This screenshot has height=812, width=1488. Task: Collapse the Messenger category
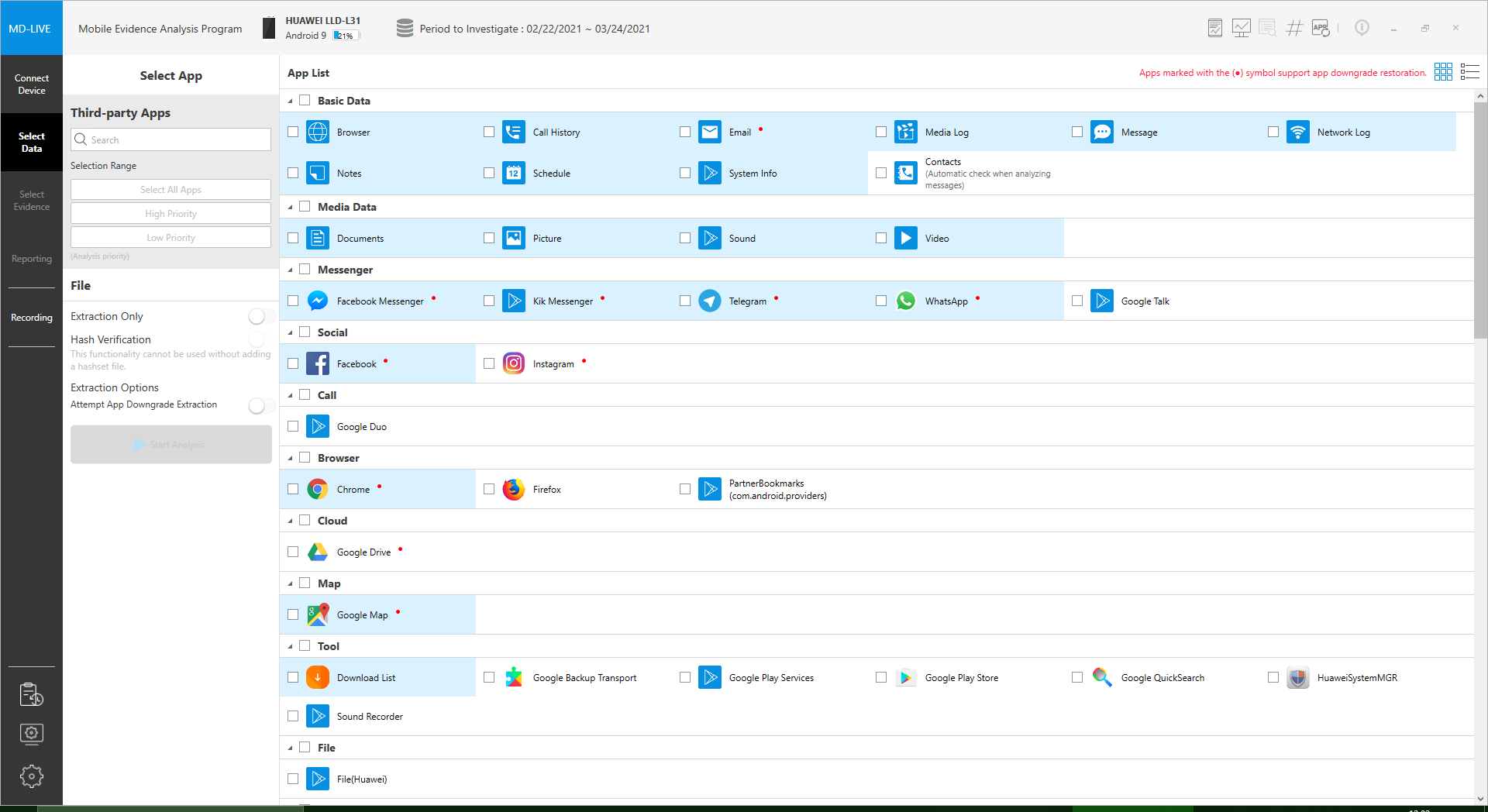pyautogui.click(x=291, y=270)
